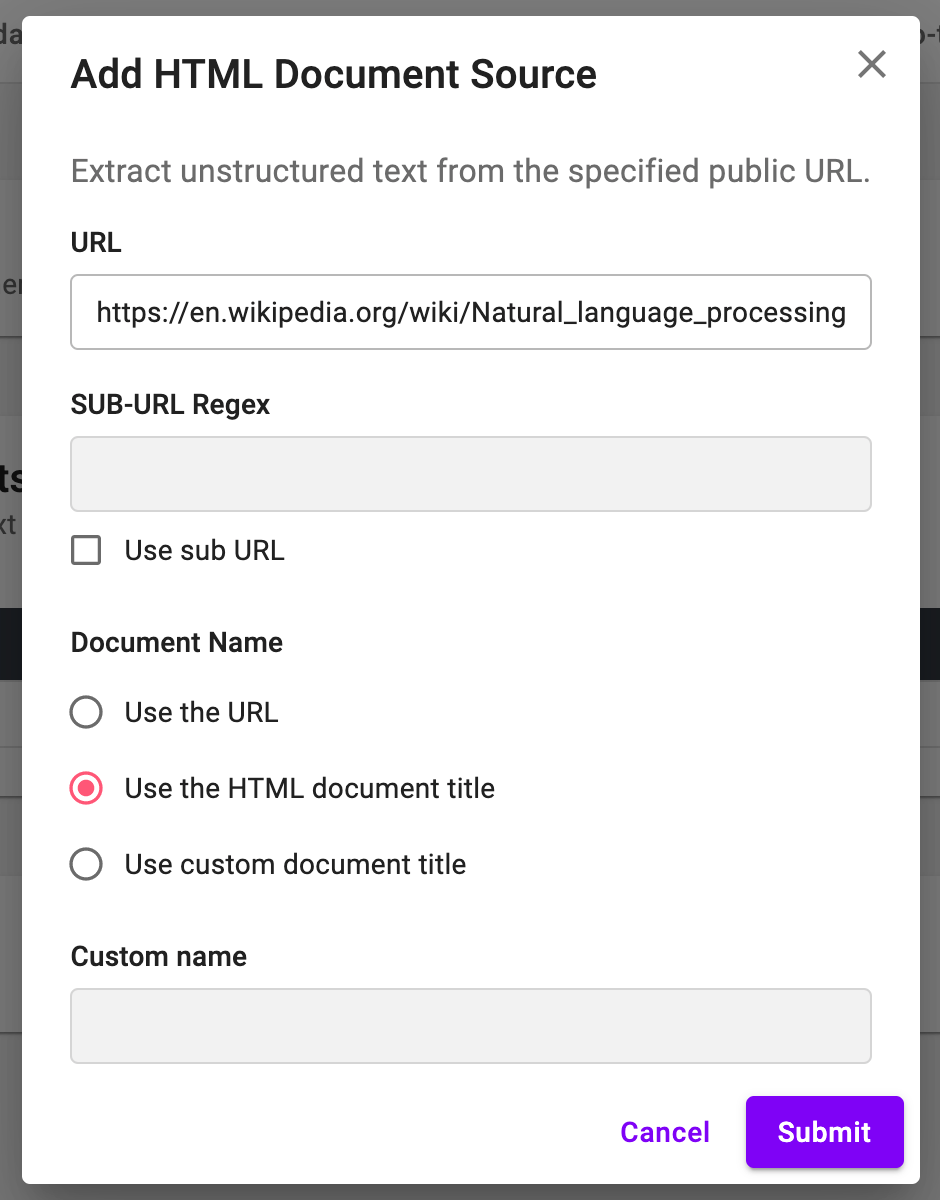Pick the custom document title radio button
Image resolution: width=940 pixels, height=1200 pixels.
click(86, 864)
